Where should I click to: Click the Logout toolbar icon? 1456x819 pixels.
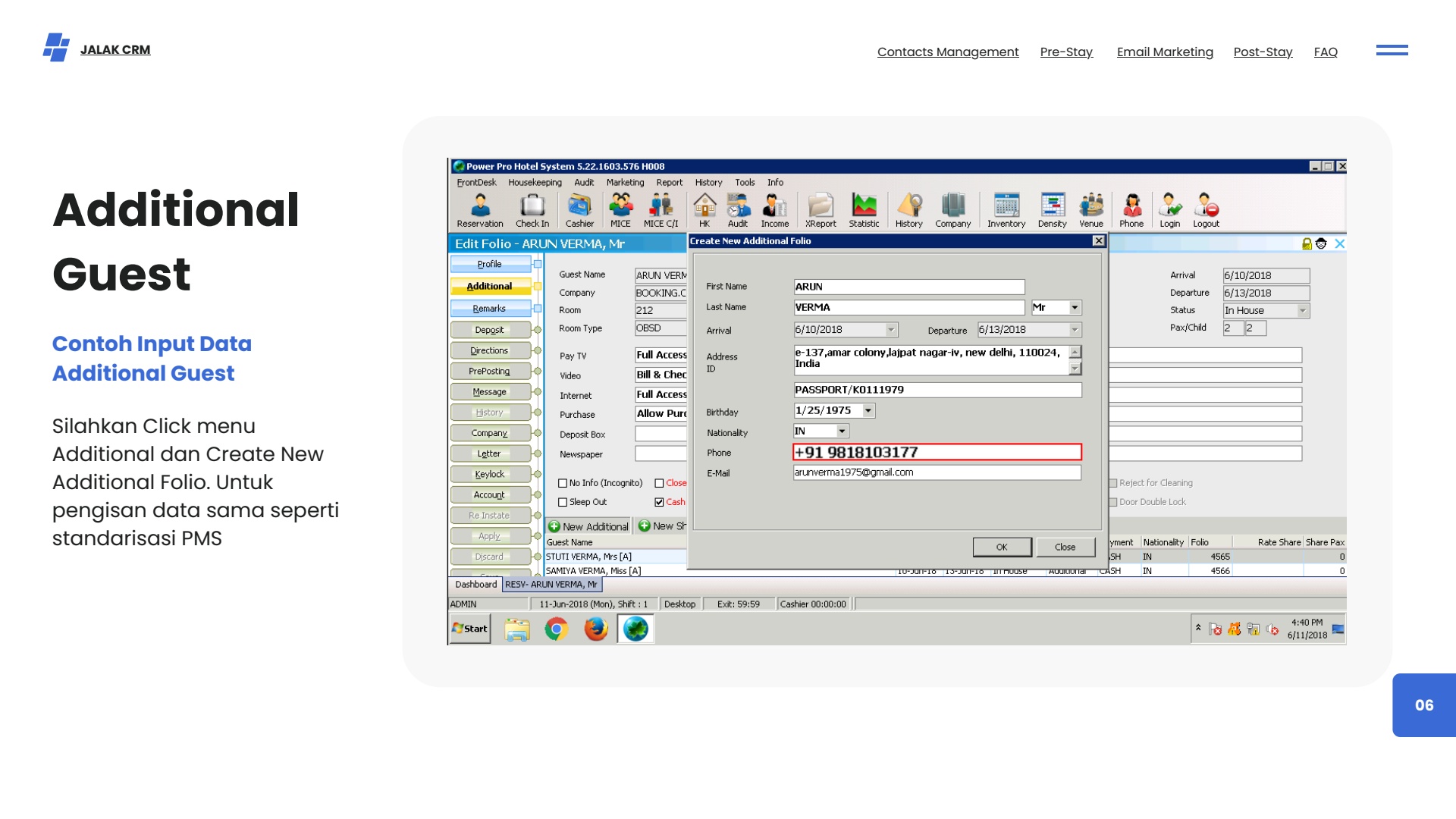click(x=1206, y=210)
